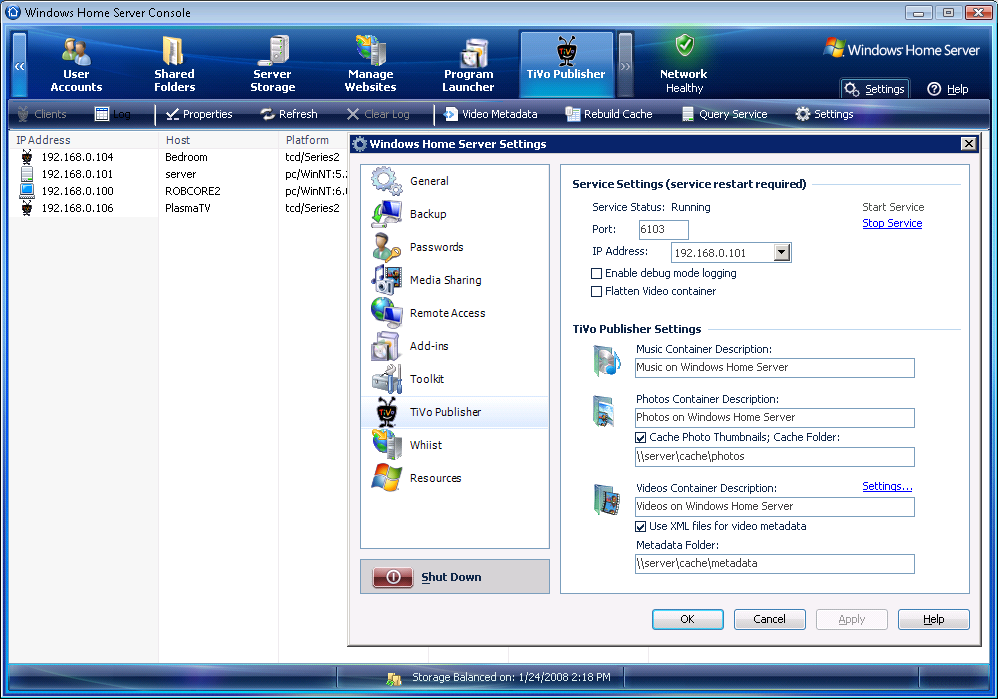This screenshot has width=998, height=699.
Task: Select the TiVo Publisher tab
Action: point(566,65)
